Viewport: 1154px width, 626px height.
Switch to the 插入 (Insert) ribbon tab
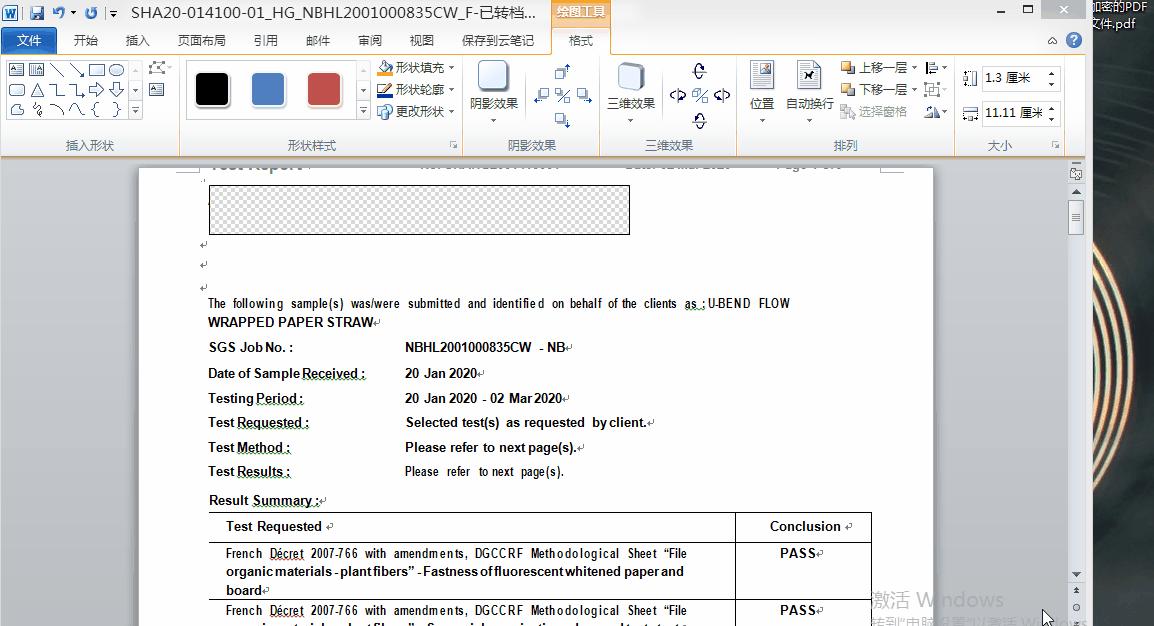click(x=137, y=40)
